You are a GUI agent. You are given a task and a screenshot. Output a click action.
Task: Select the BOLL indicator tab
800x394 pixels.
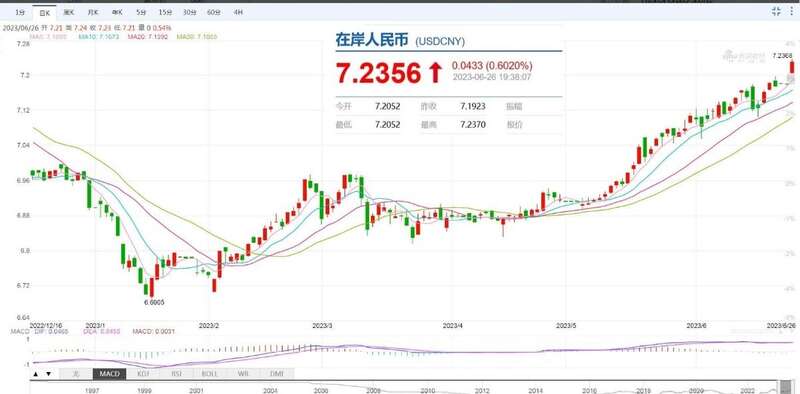click(x=210, y=374)
